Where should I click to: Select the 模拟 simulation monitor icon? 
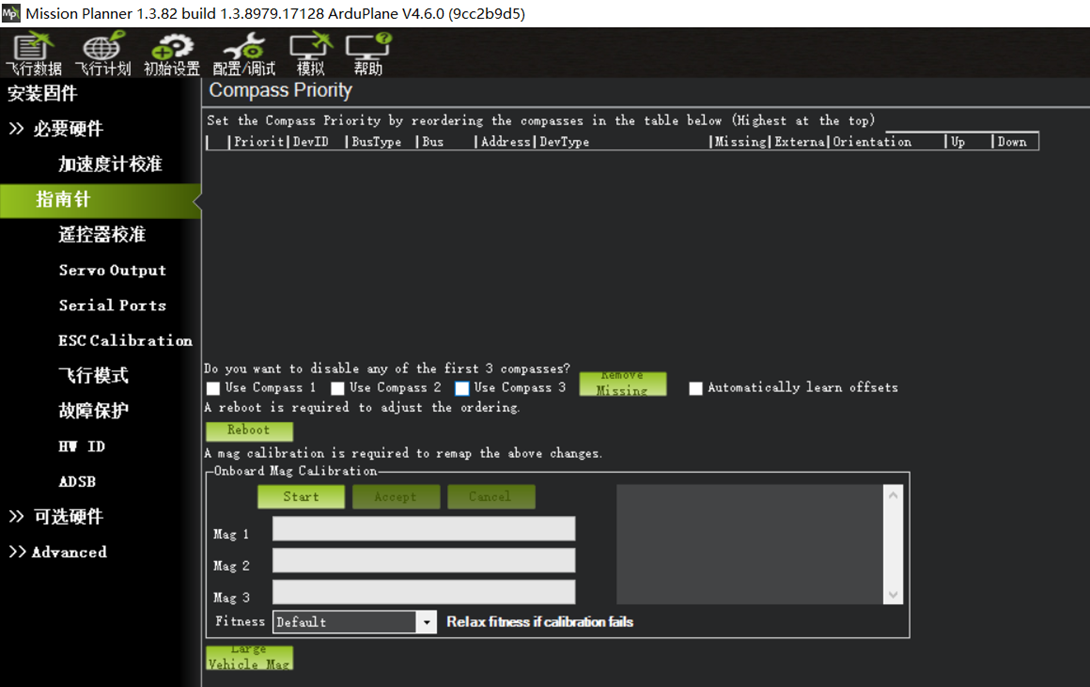point(310,53)
